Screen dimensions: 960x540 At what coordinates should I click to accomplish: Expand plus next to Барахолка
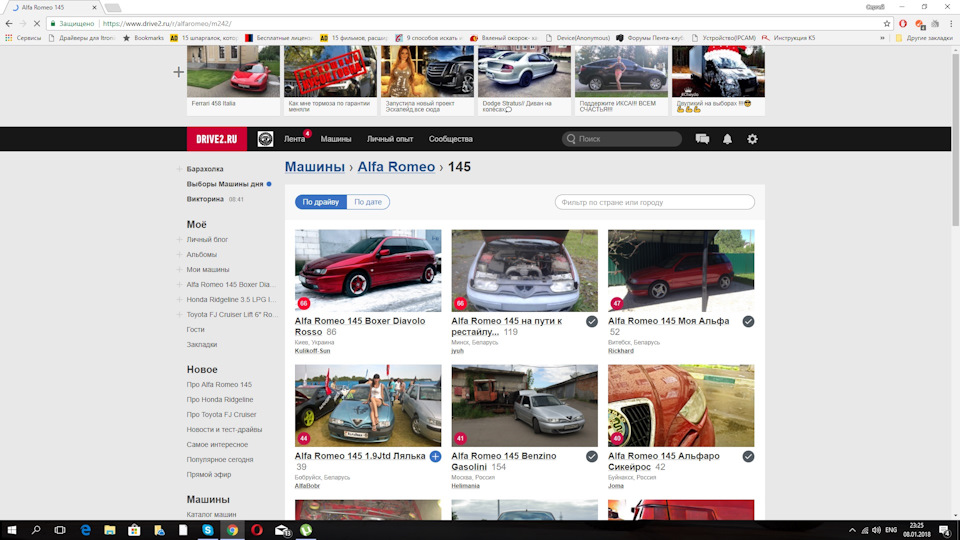[179, 169]
